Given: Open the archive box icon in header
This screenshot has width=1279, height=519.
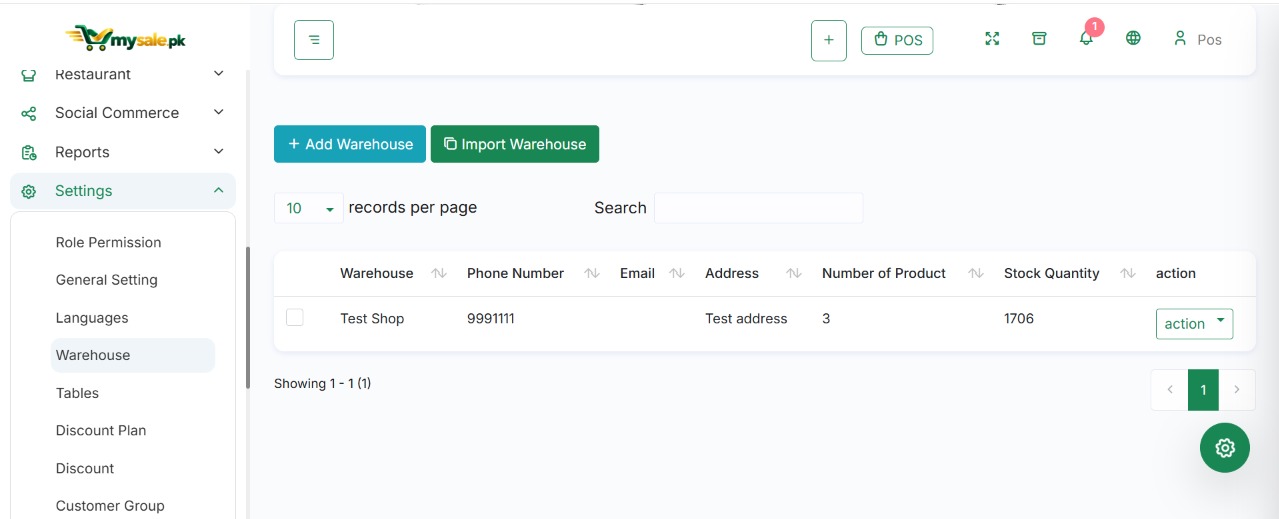Looking at the screenshot, I should coord(1039,39).
